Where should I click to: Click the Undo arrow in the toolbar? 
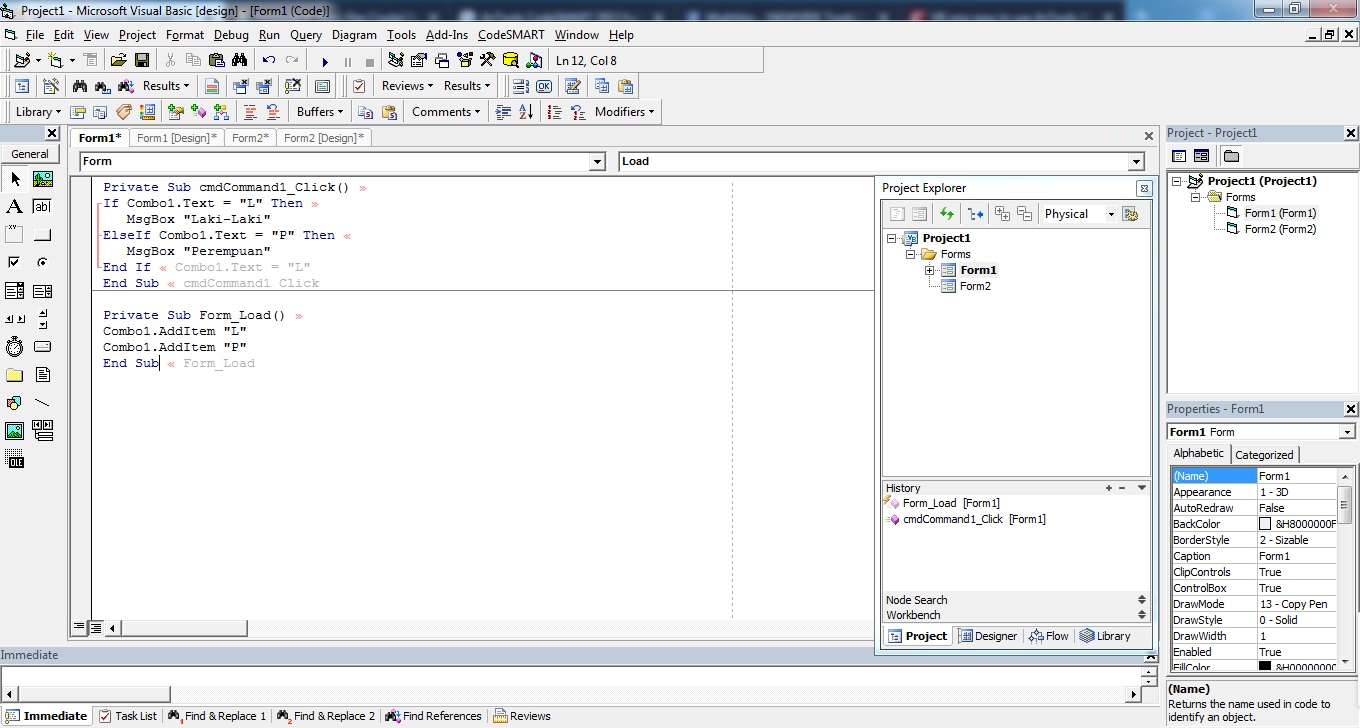[268, 61]
